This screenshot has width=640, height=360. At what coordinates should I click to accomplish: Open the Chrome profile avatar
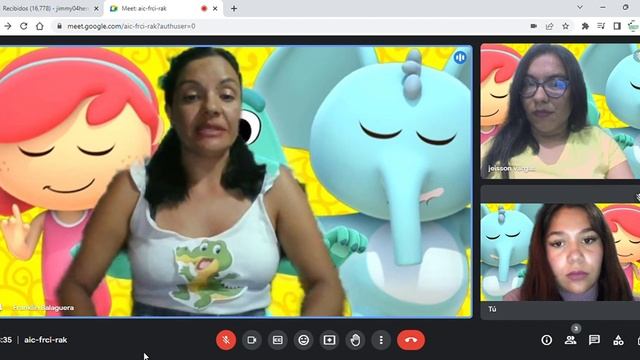[x=633, y=26]
